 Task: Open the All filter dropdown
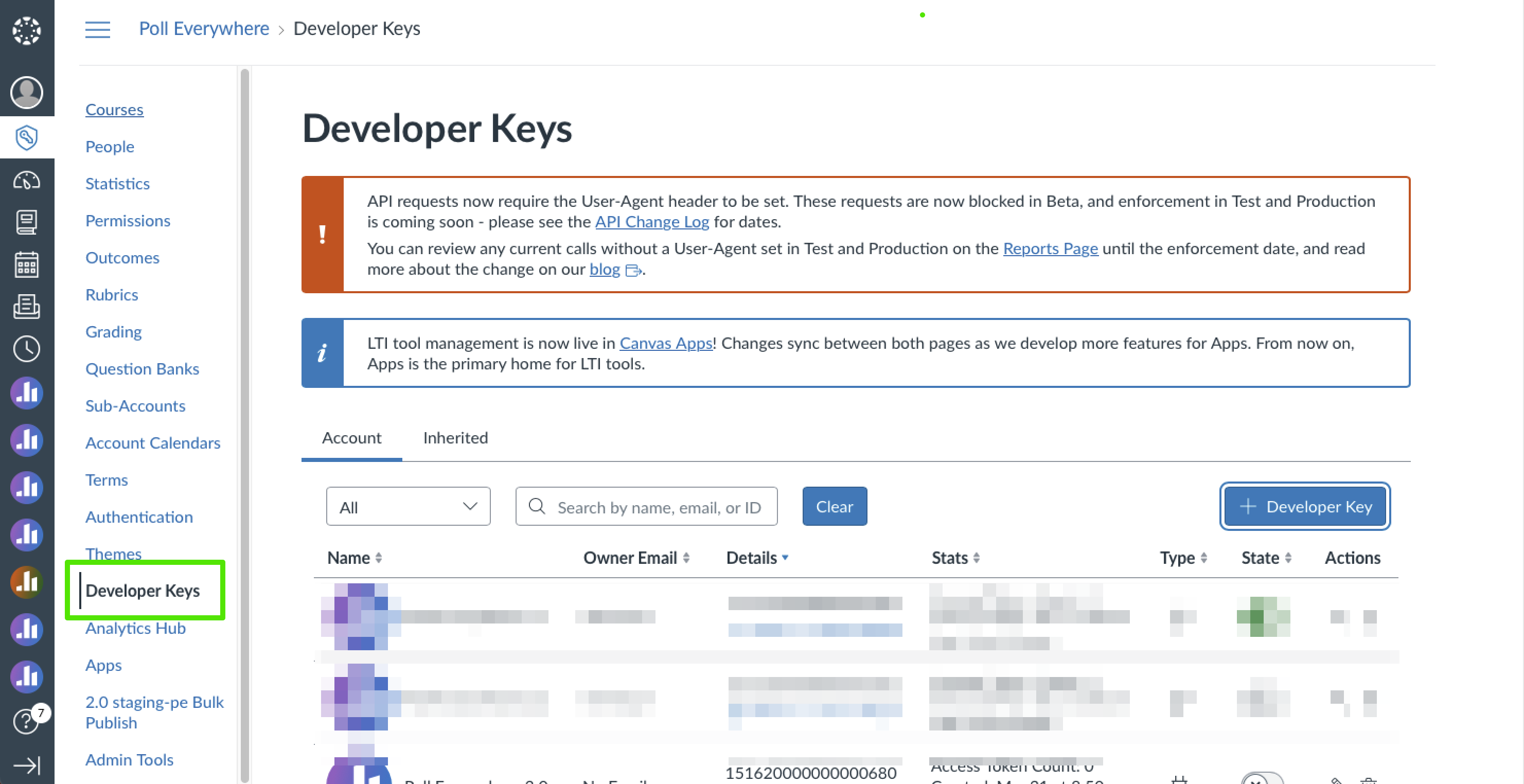pos(408,507)
